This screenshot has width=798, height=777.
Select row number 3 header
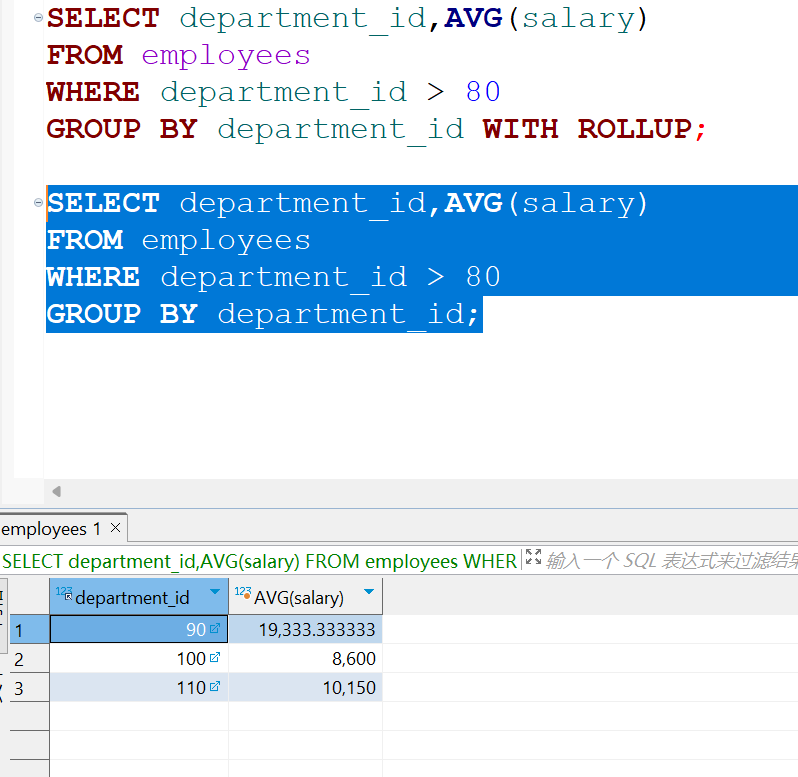28,688
